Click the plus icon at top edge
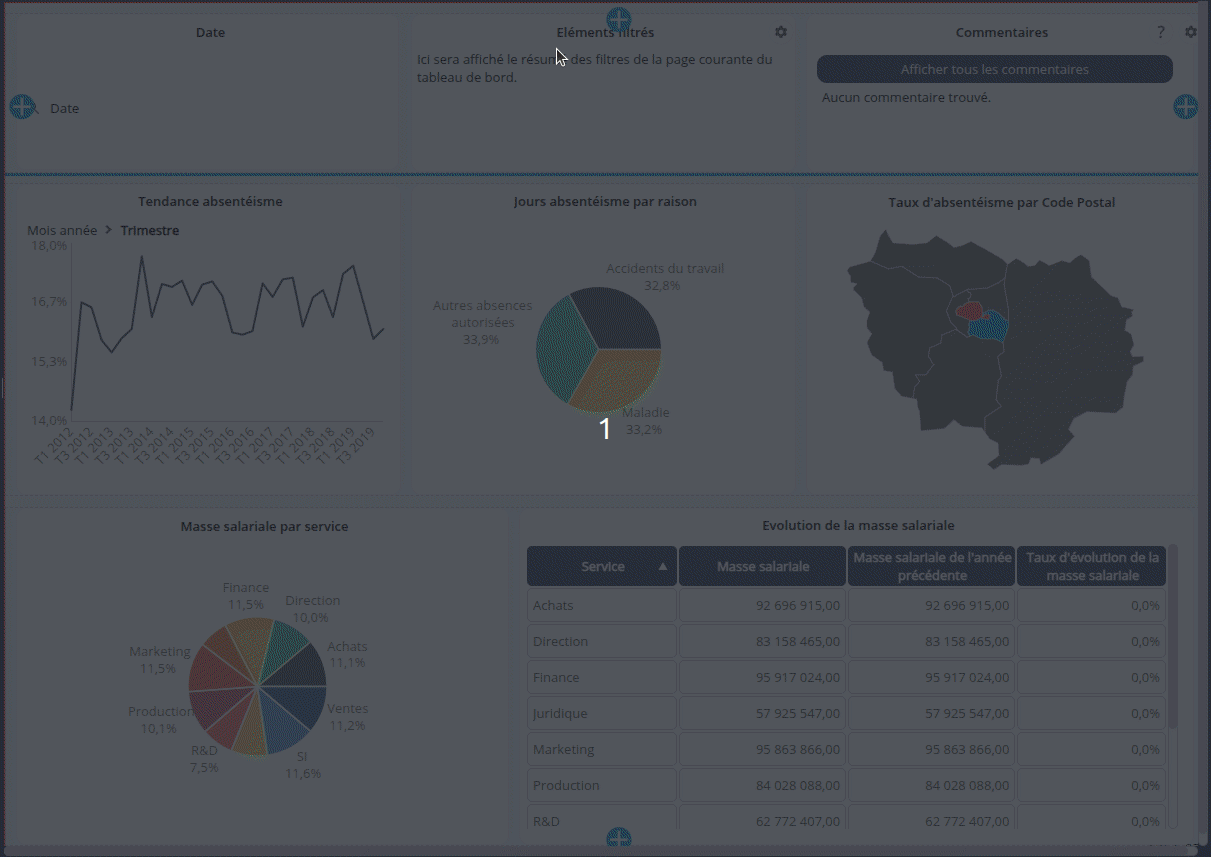 point(619,19)
